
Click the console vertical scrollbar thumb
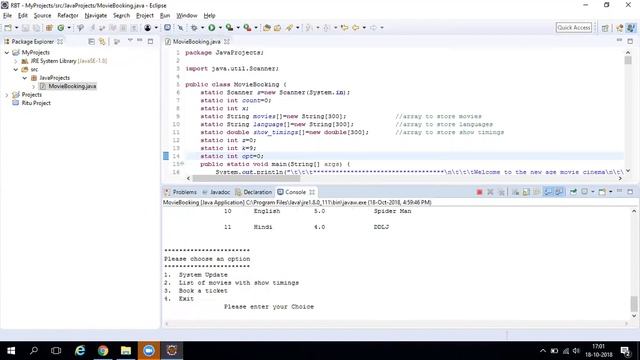(x=633, y=304)
